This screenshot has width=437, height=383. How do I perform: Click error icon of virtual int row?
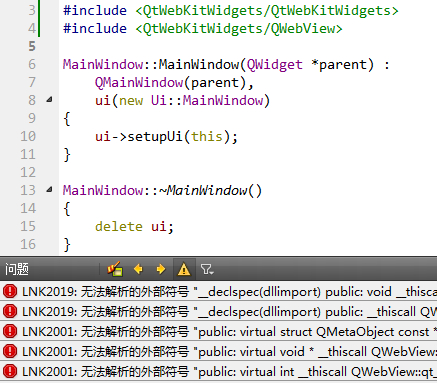pos(10,371)
